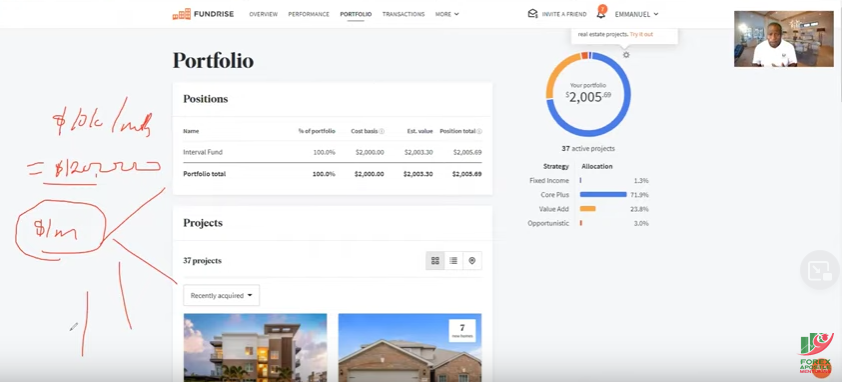
Task: Open the apartment building project thumbnail
Action: point(255,348)
